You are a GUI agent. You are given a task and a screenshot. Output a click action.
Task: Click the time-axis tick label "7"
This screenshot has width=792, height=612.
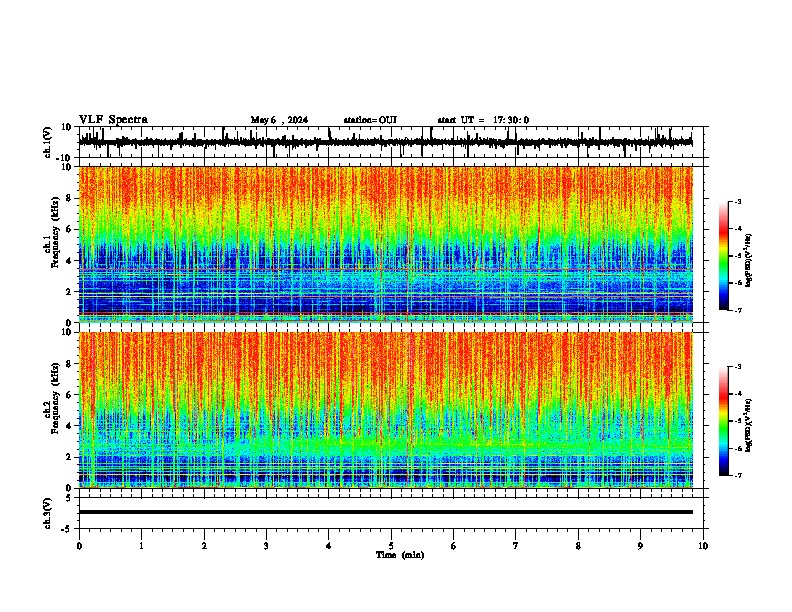516,546
